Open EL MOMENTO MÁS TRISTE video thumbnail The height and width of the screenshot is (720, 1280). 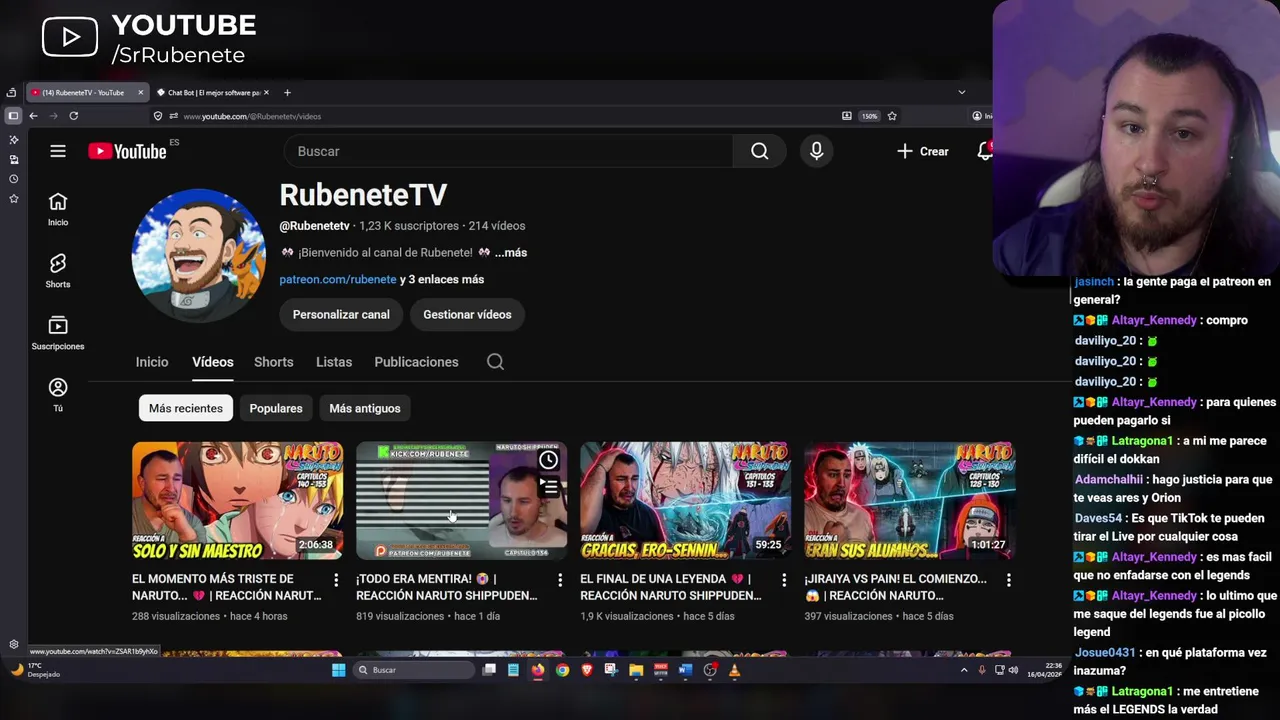[237, 500]
